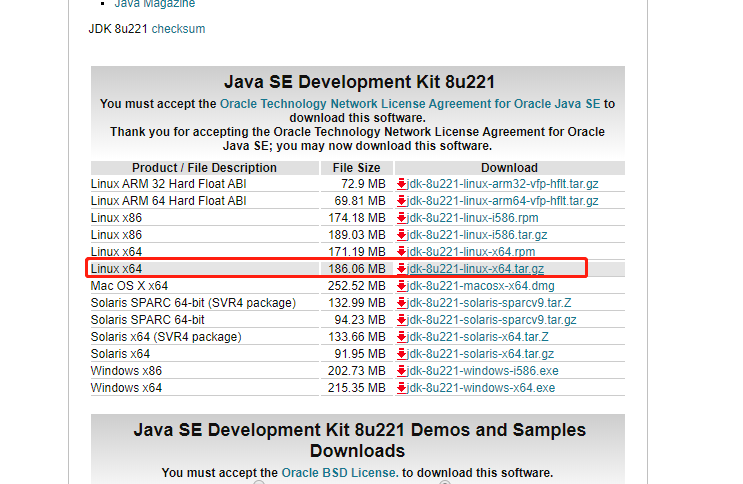Click the download icon for jdk-8u221-windows-i586.exe
Viewport: 743px width, 484px height.
402,371
